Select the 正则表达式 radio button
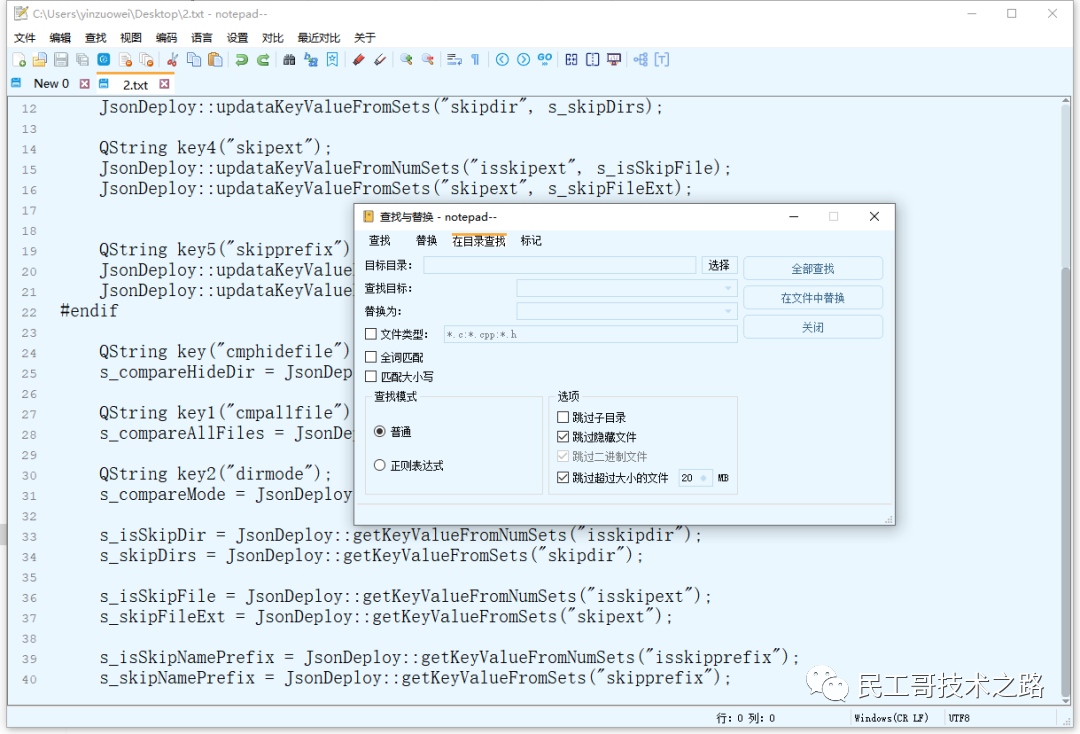Screen dimensions: 1080x734 [380, 465]
